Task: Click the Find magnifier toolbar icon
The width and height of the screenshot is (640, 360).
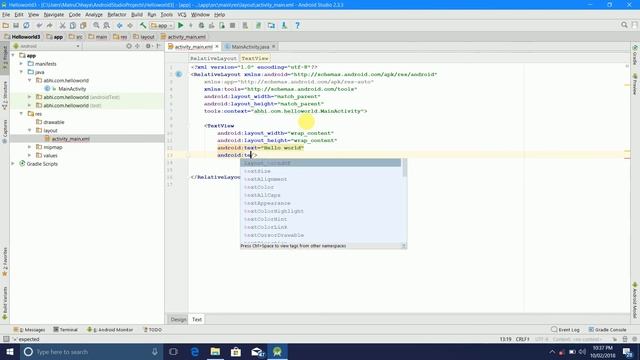Action: [96, 25]
